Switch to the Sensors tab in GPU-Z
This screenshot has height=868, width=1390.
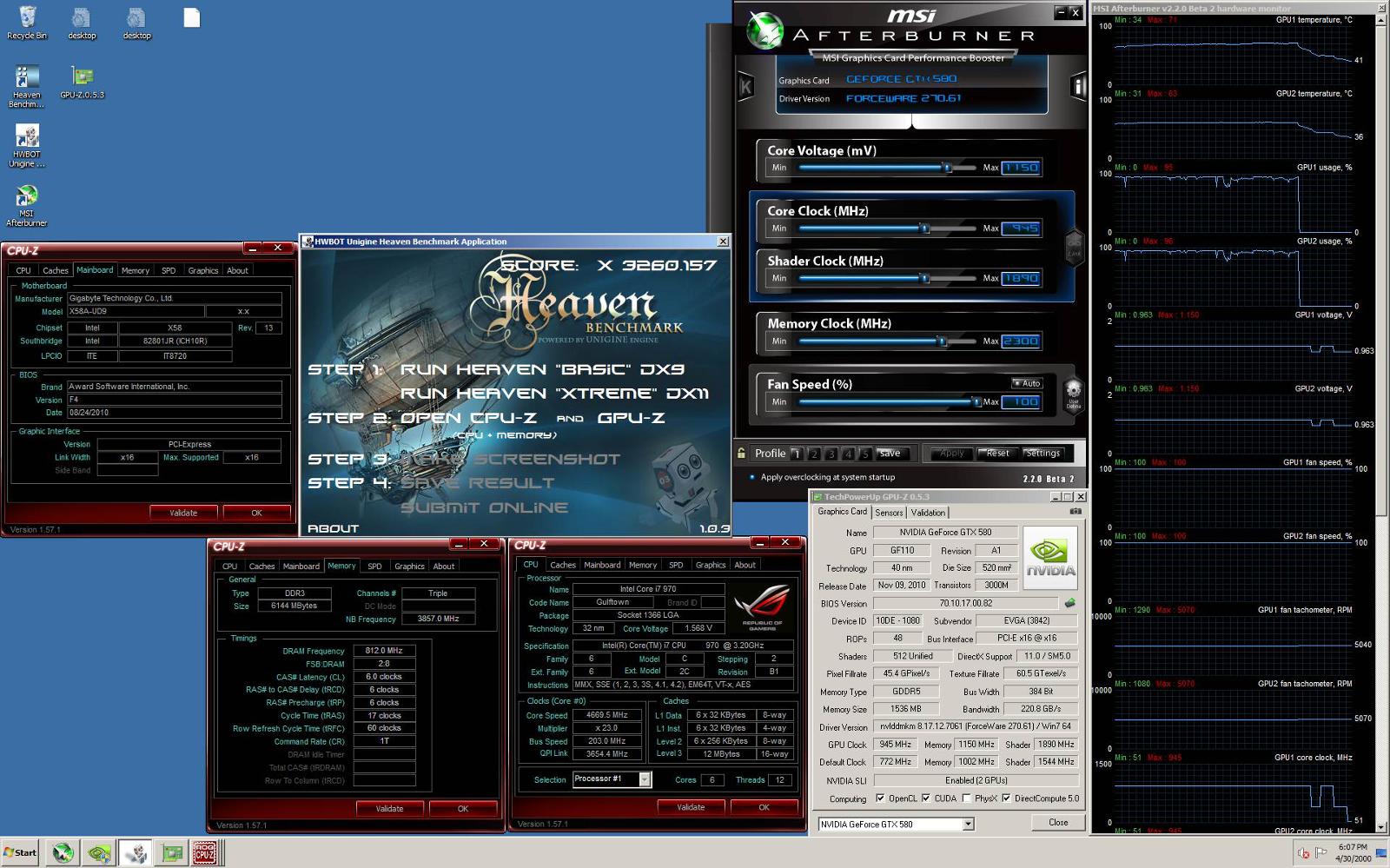click(x=889, y=513)
